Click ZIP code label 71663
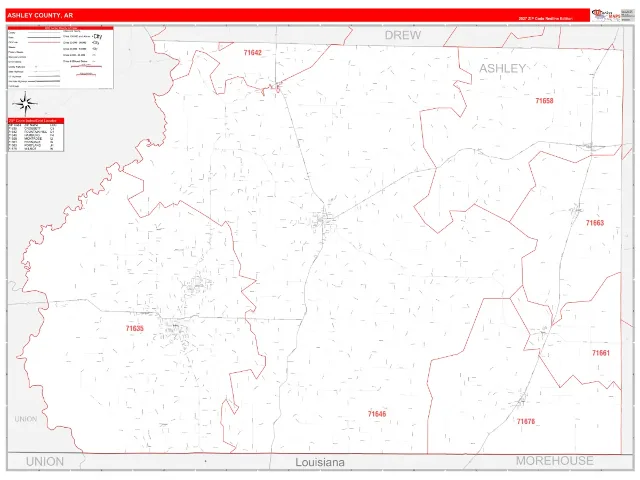640x480 pixels. (x=595, y=223)
